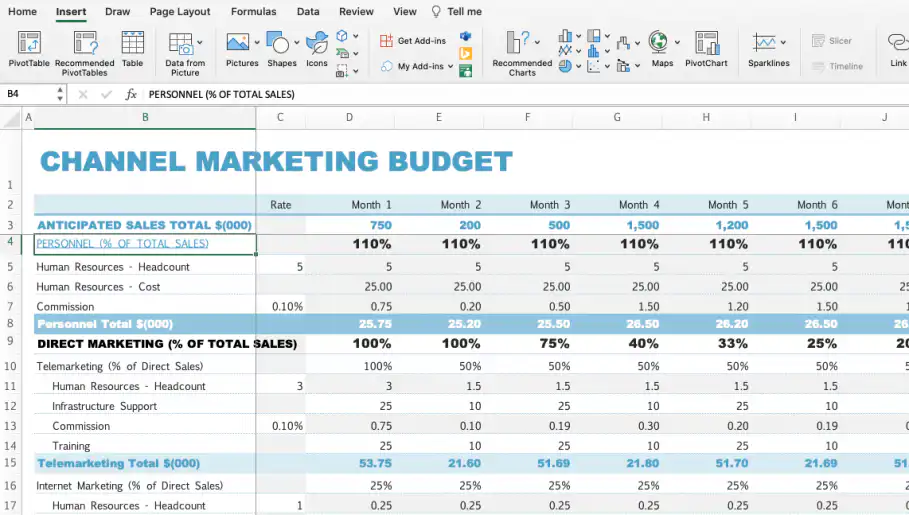Image resolution: width=909 pixels, height=515 pixels.
Task: Click the Screenshot icon
Action: click(x=342, y=71)
